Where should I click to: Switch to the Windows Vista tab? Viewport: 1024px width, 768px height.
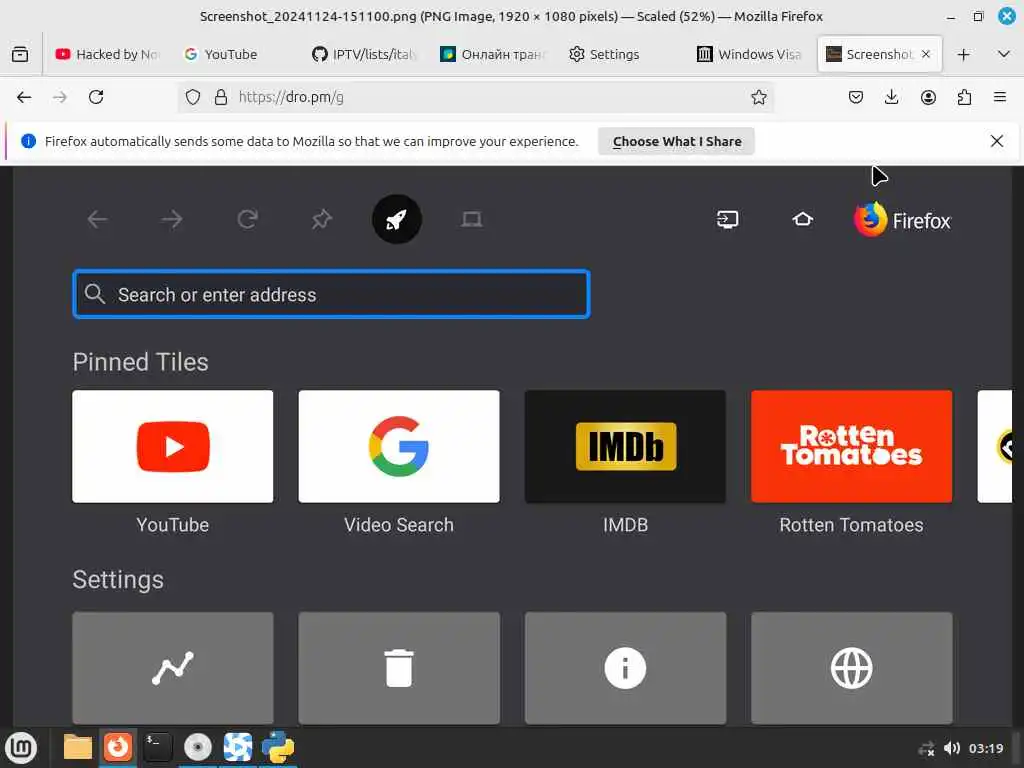[x=750, y=54]
